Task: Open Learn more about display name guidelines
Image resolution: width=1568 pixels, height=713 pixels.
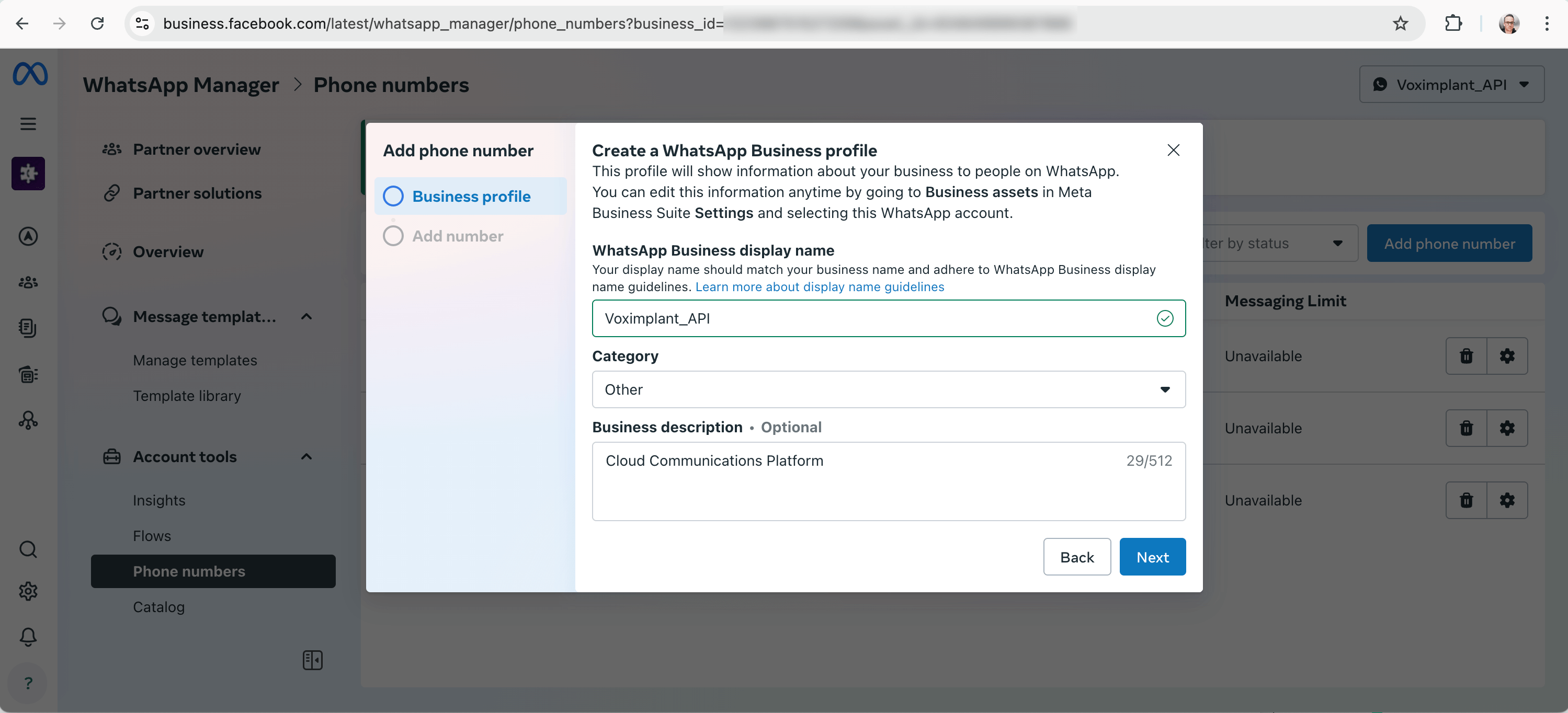Action: tap(820, 286)
